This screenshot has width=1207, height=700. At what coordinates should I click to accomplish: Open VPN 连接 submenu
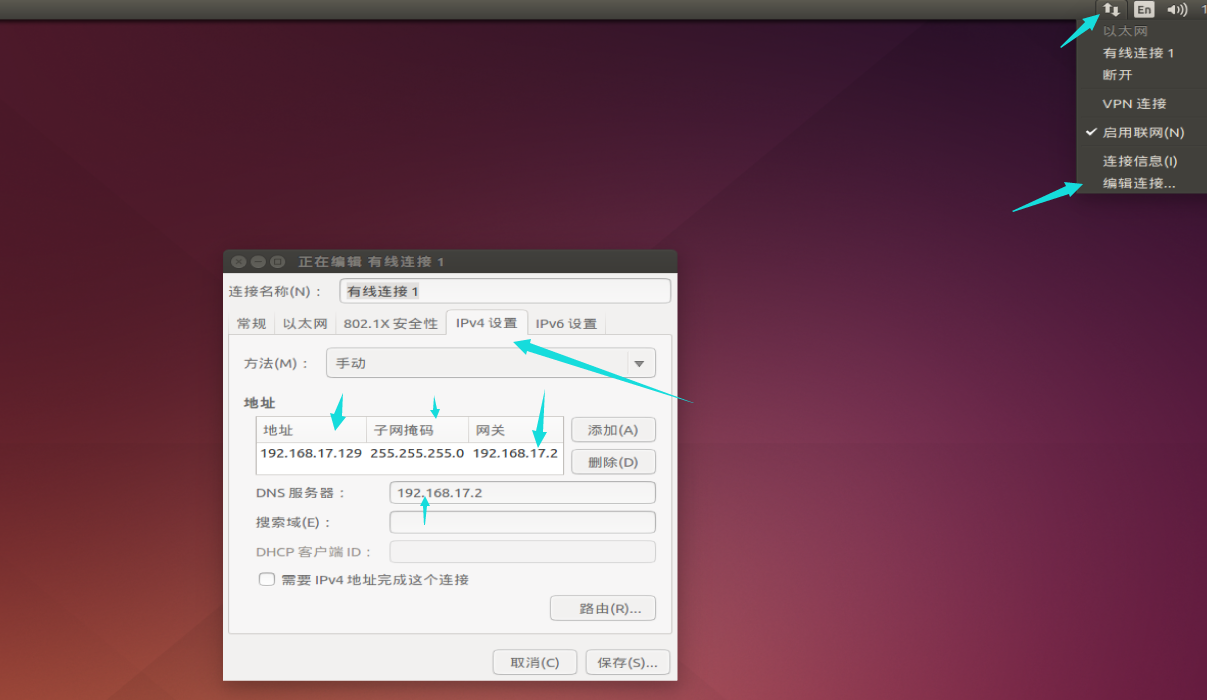(1134, 104)
